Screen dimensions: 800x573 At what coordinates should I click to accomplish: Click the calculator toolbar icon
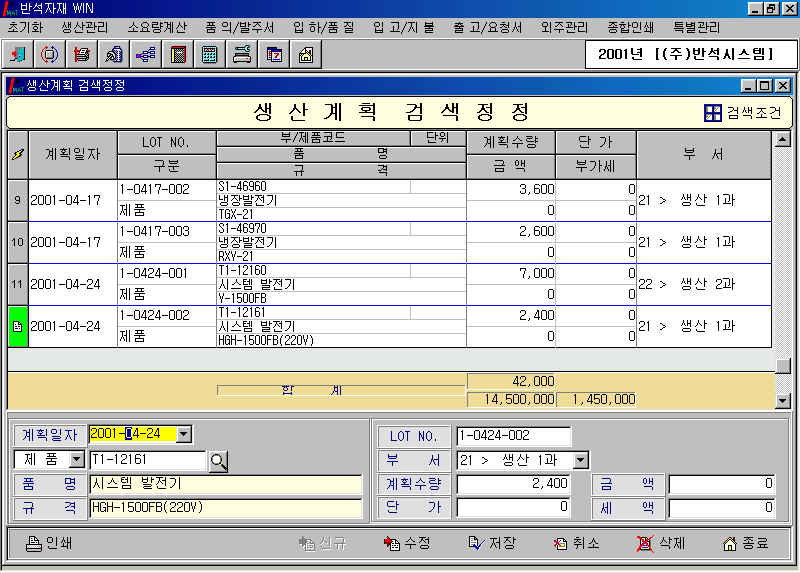[x=210, y=55]
